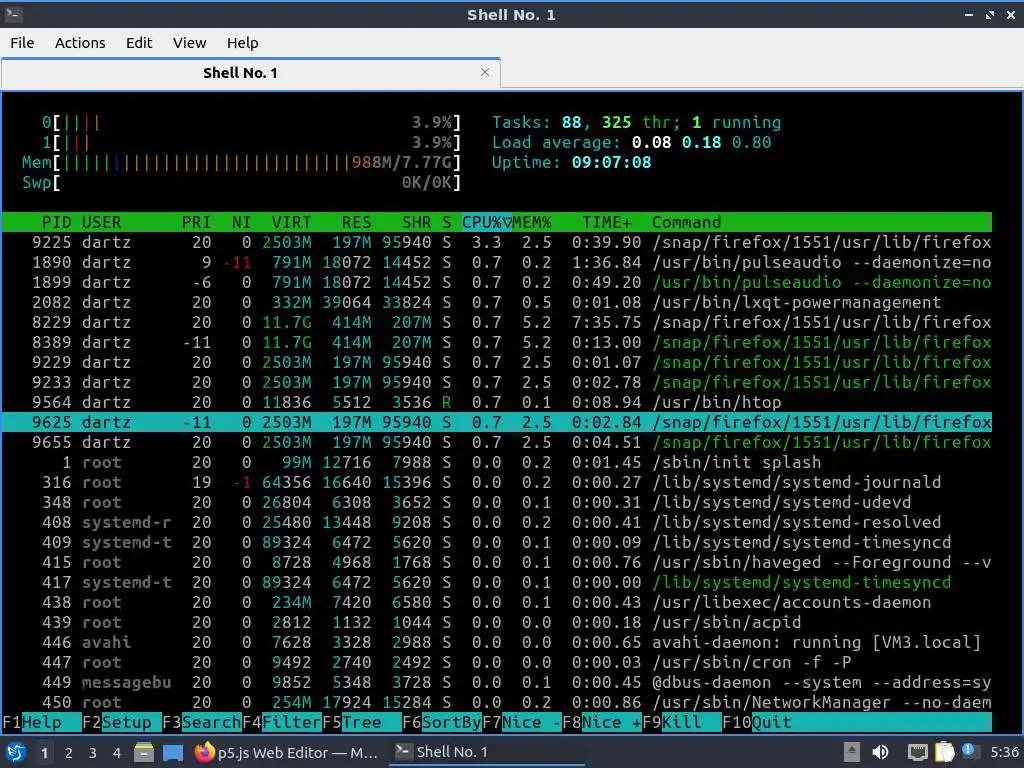Open the File menu
Viewport: 1024px width, 768px height.
click(x=22, y=42)
